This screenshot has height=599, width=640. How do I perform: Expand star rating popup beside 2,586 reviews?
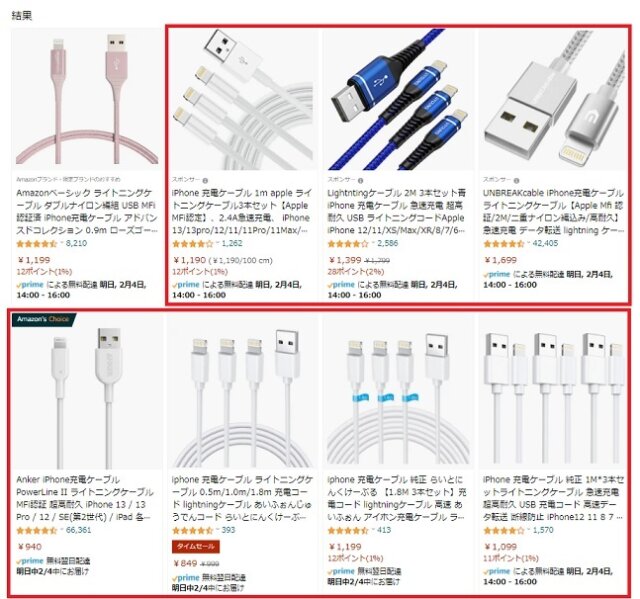coord(373,244)
